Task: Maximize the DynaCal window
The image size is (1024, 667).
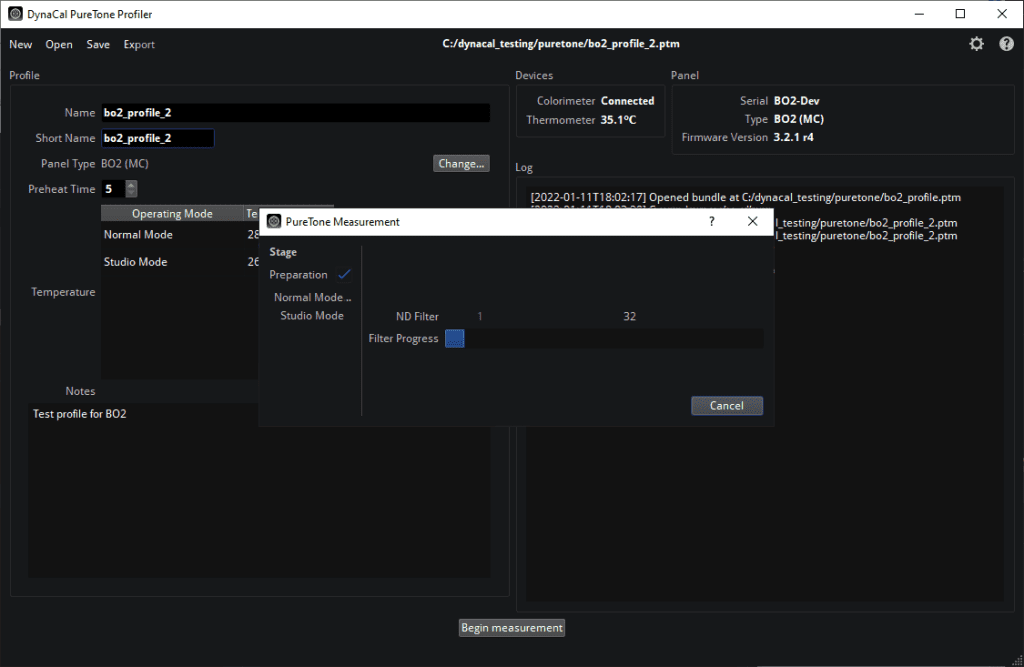Action: (x=960, y=14)
